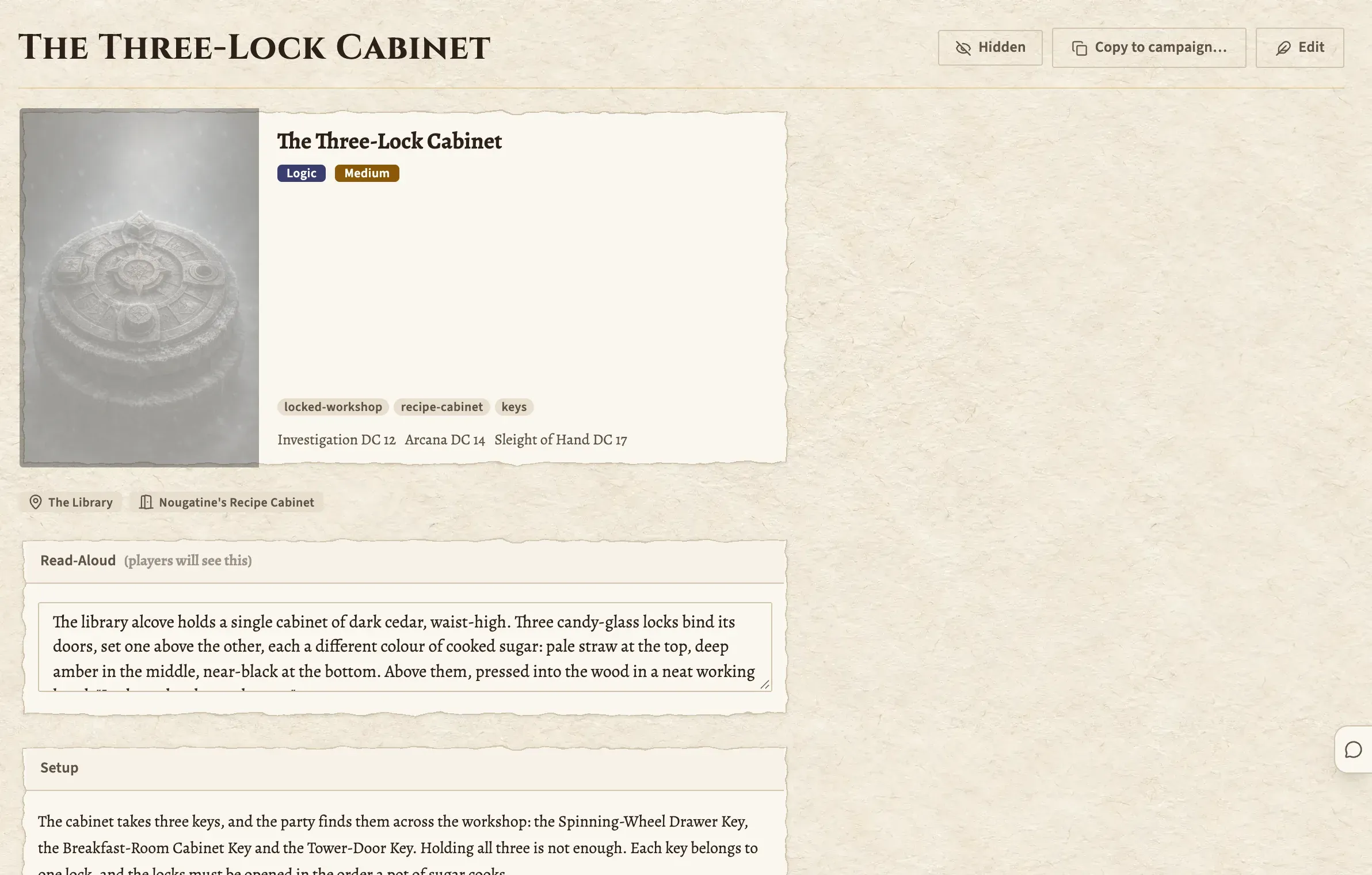
Task: Click the locked-workshop tag
Action: [333, 407]
